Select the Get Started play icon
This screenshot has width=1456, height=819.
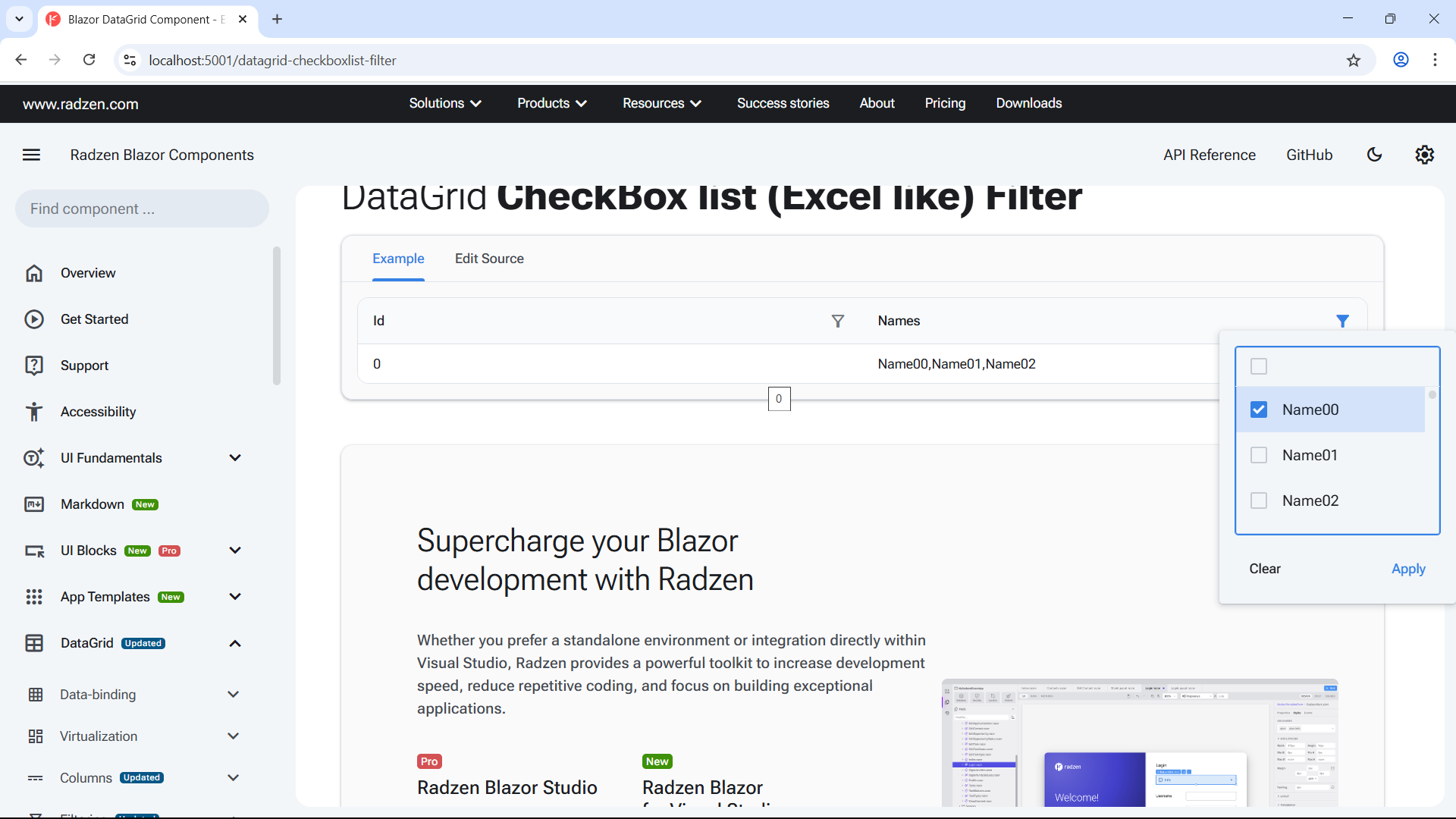[x=34, y=318]
